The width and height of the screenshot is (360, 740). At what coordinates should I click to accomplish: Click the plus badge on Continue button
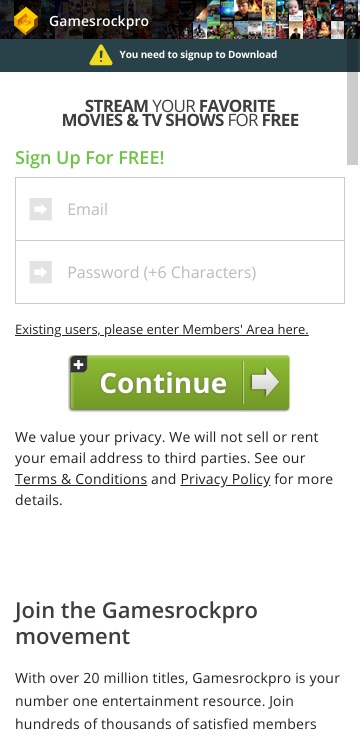point(79,364)
